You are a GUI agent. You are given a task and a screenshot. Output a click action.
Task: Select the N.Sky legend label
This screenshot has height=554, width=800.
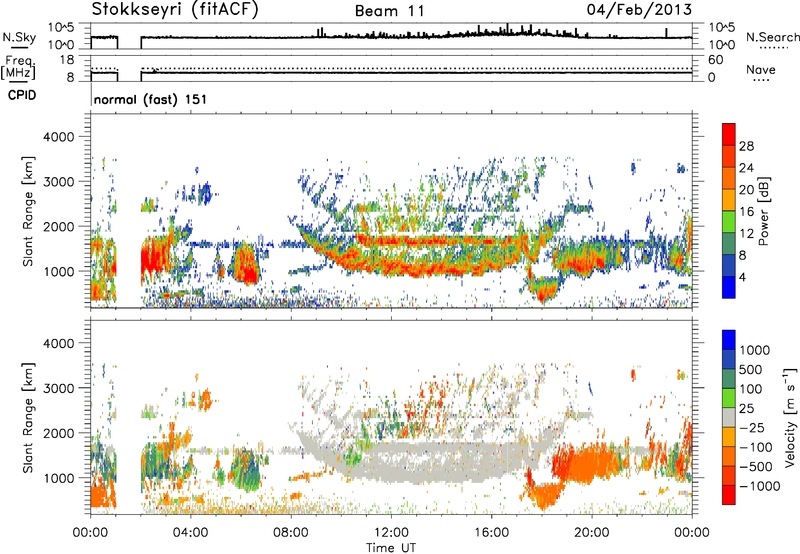(19, 38)
